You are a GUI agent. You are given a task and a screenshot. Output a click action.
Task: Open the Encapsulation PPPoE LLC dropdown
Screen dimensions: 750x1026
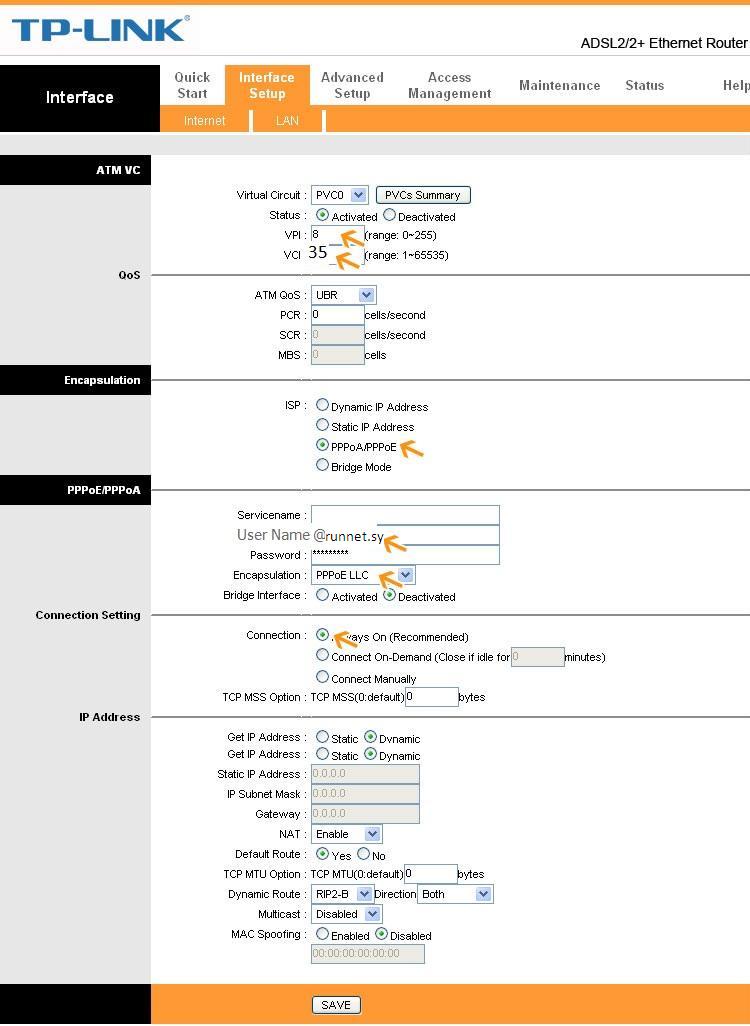(x=363, y=575)
